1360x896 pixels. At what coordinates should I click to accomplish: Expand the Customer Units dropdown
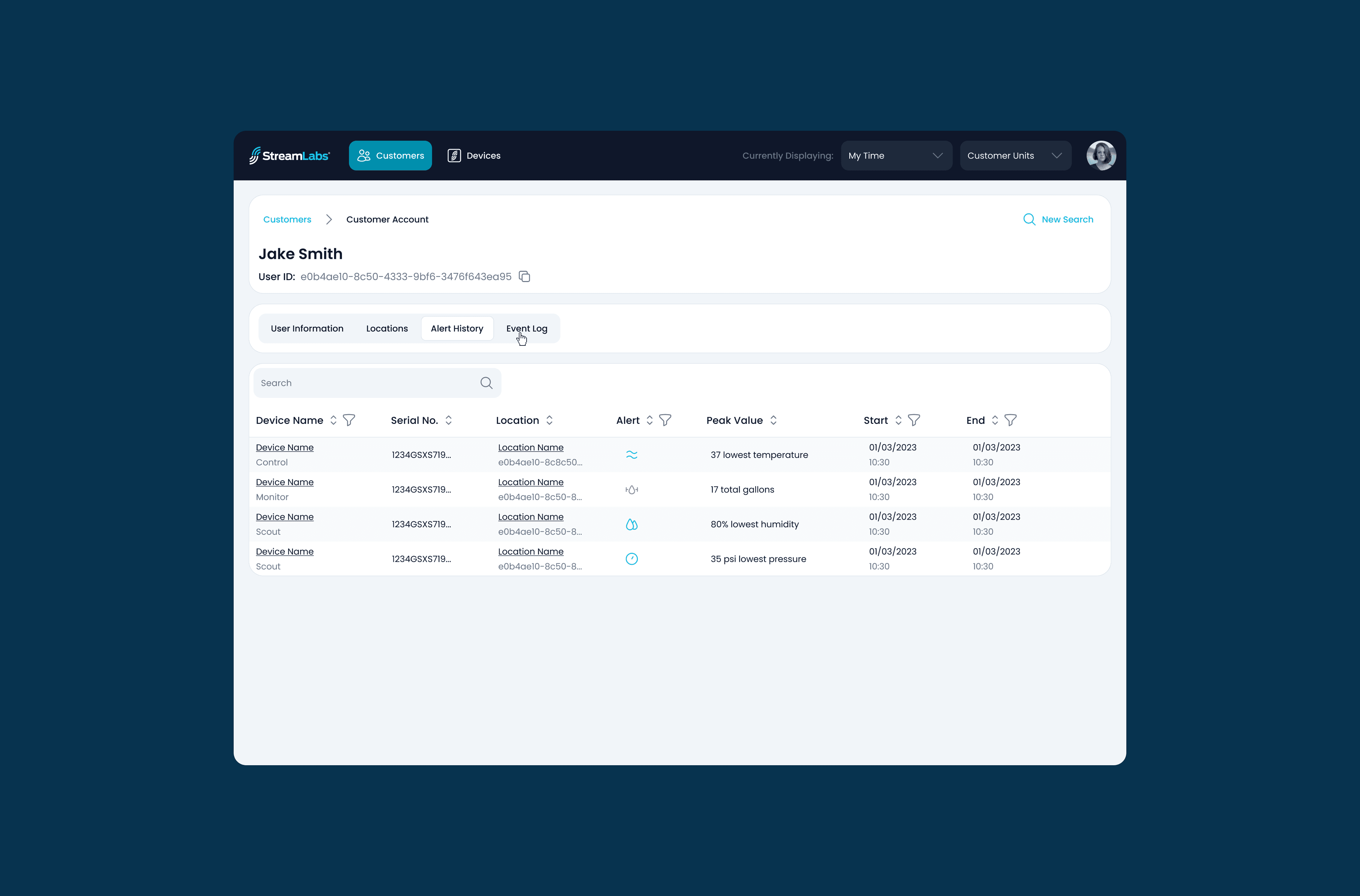coord(1015,155)
